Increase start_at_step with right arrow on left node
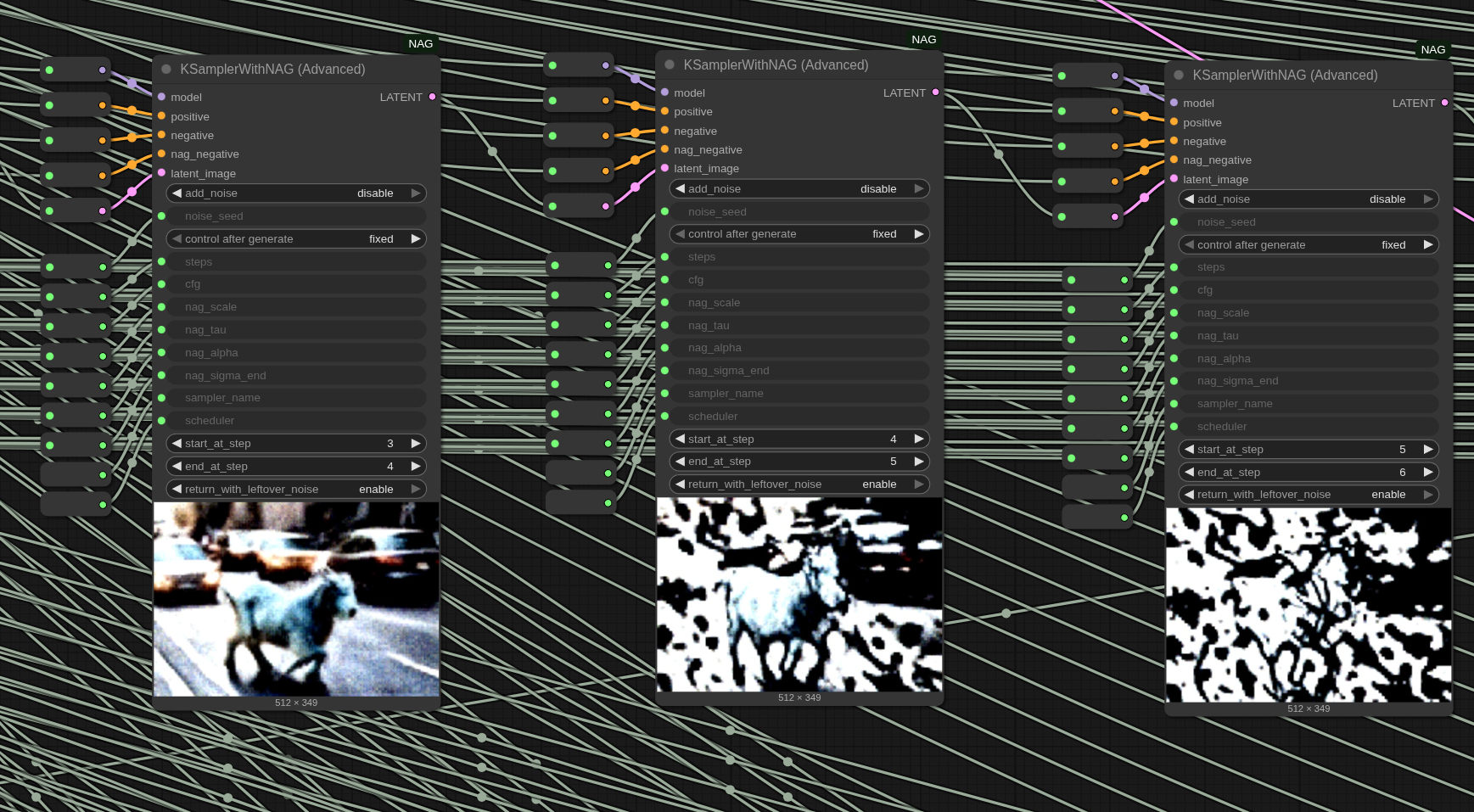Viewport: 1474px width, 812px height. point(416,444)
